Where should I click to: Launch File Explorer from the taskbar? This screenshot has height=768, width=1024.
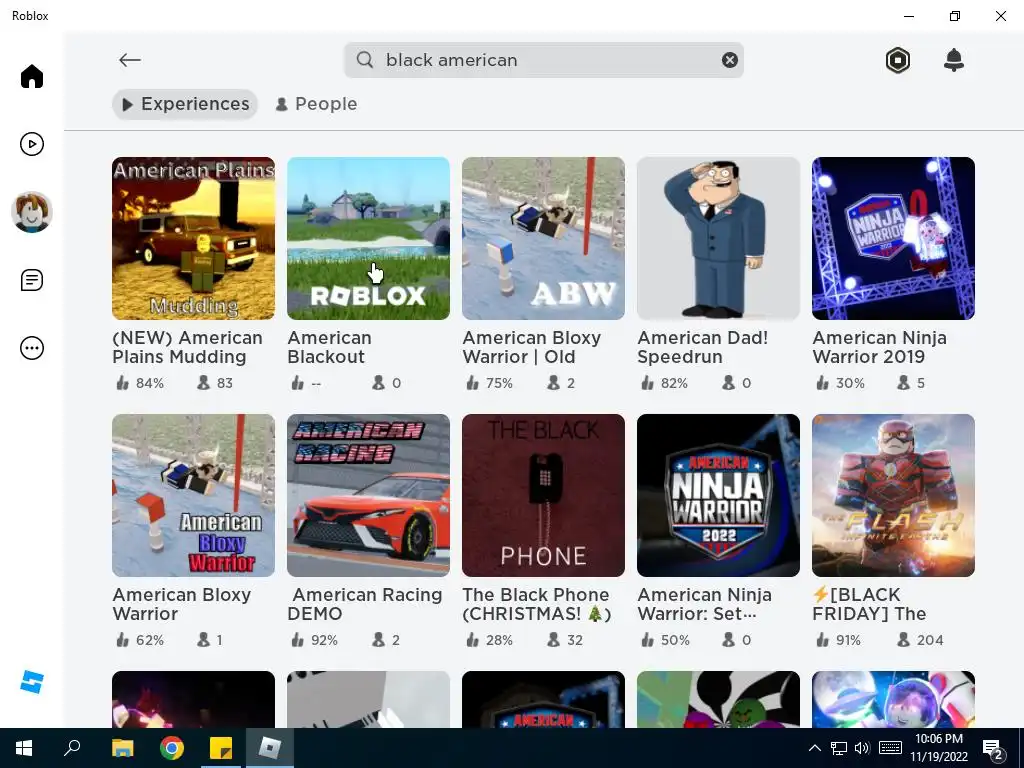122,748
